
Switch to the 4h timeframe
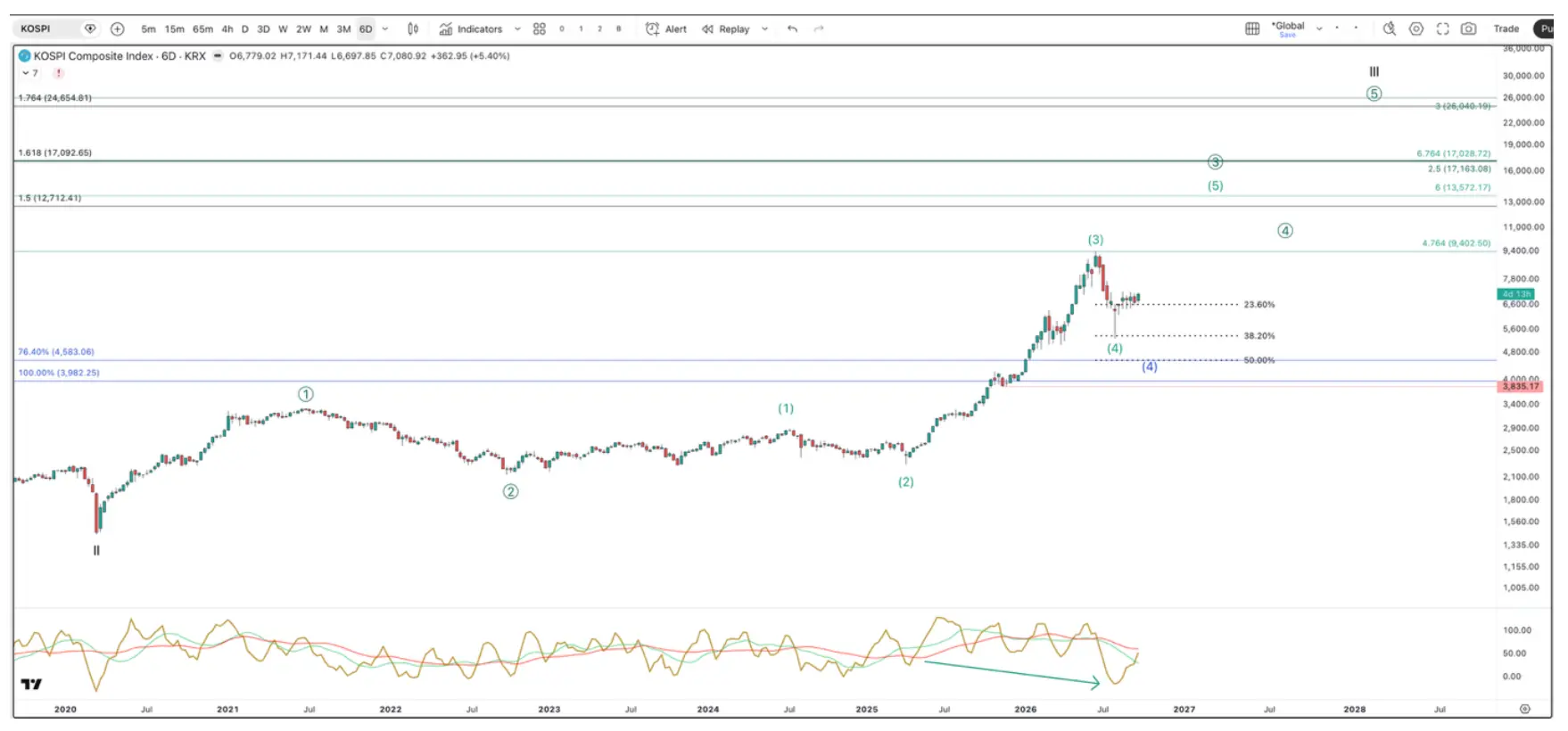[227, 29]
